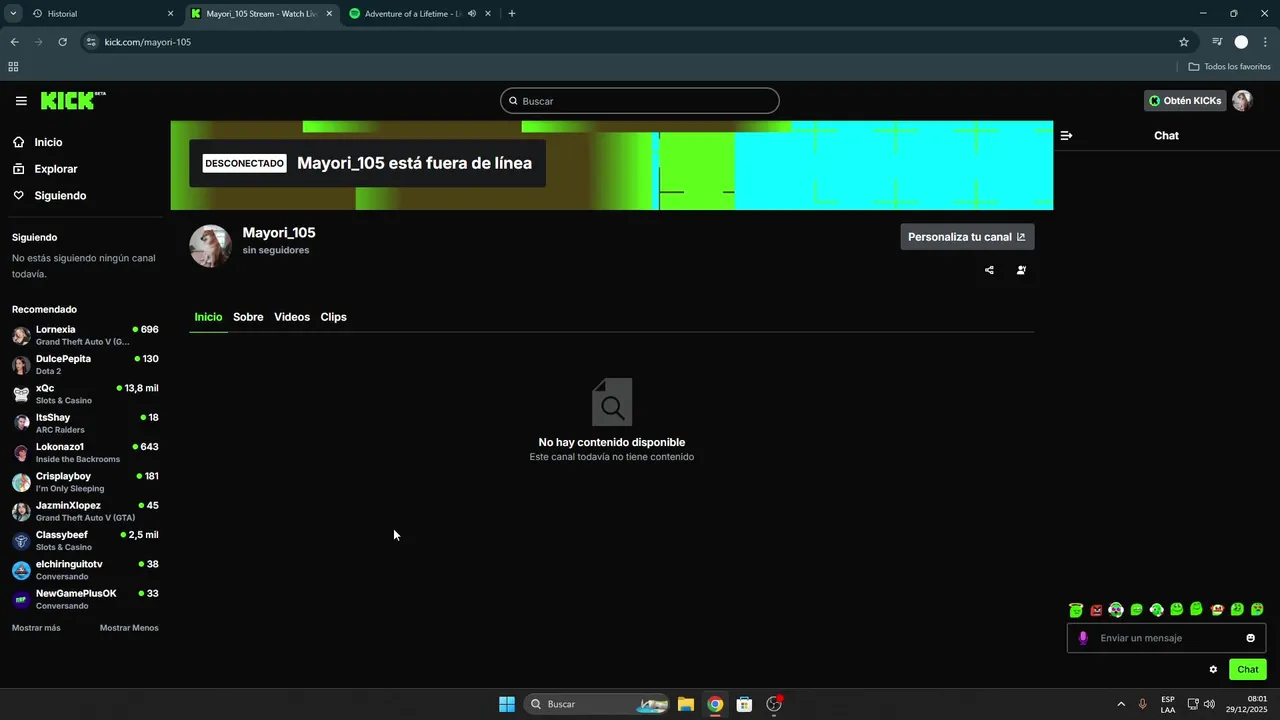Switch to the Inicio channel tab
The width and height of the screenshot is (1280, 720).
(208, 317)
